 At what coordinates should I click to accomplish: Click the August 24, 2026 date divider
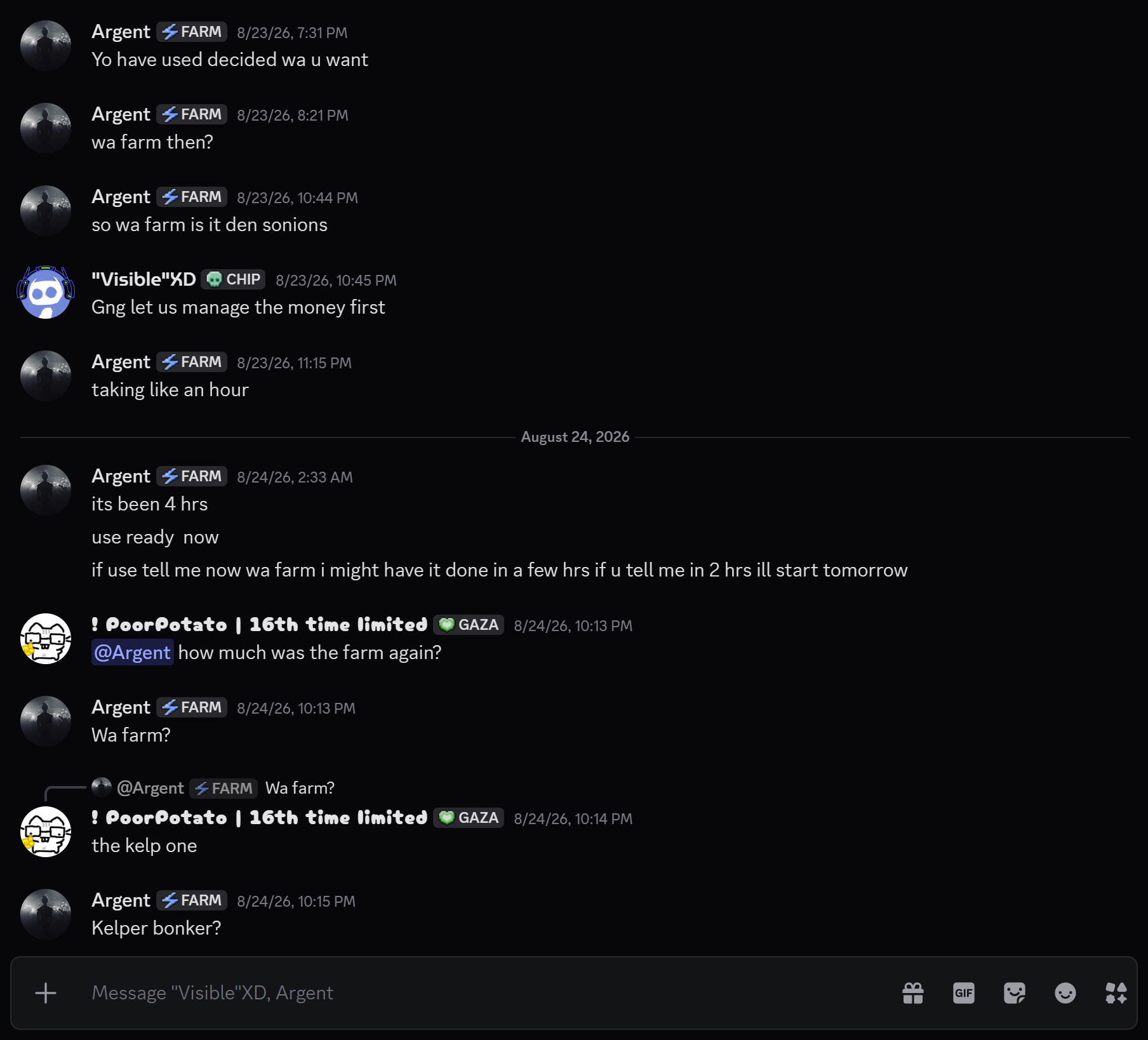(575, 437)
